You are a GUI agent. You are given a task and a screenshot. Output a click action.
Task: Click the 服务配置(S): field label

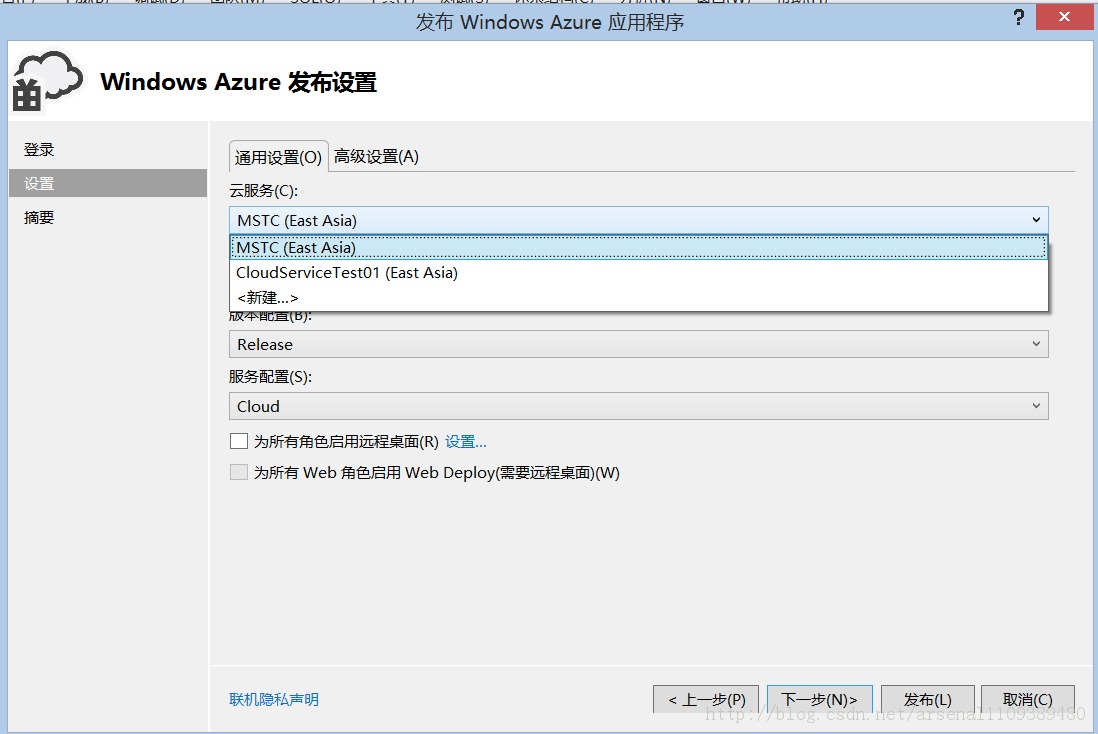270,377
